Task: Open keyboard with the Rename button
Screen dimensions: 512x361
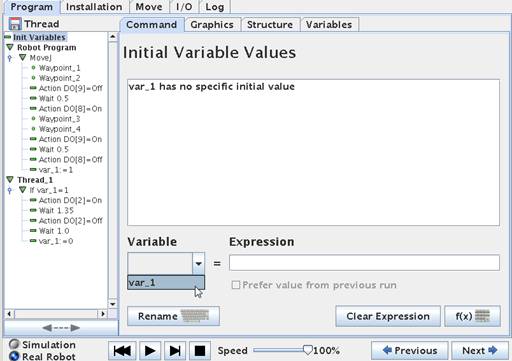Action: pyautogui.click(x=173, y=316)
